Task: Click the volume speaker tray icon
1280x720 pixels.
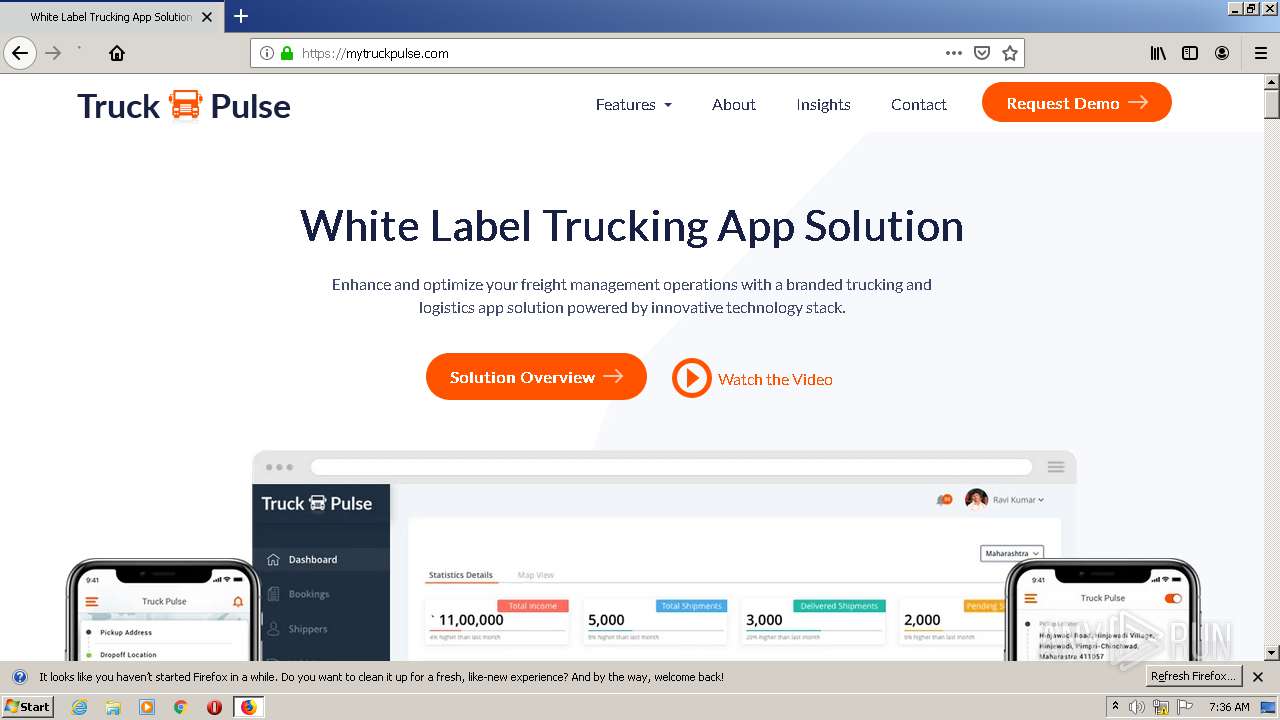Action: coord(1137,707)
